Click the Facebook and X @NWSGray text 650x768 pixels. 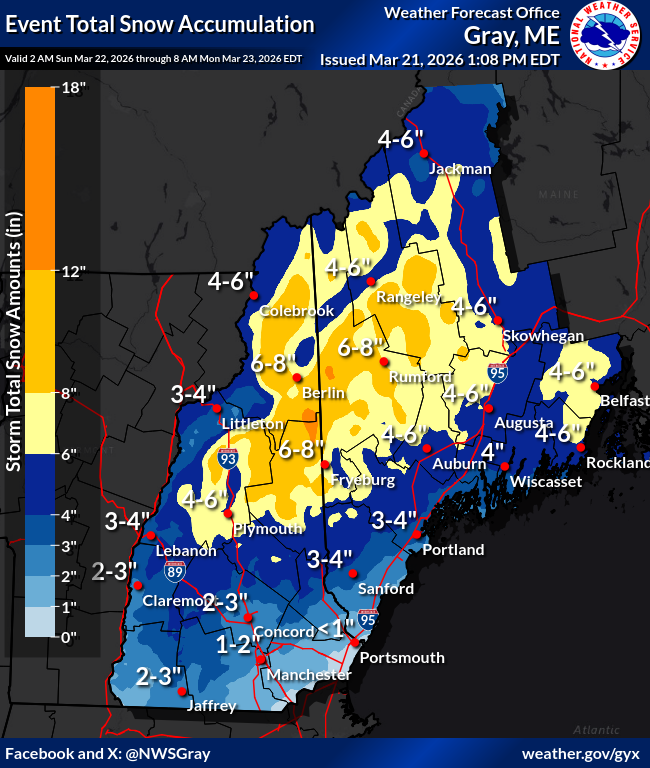108,753
